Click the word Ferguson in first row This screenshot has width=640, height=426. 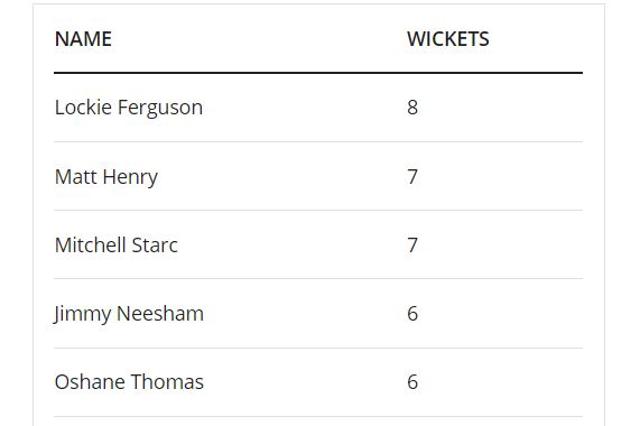click(160, 109)
